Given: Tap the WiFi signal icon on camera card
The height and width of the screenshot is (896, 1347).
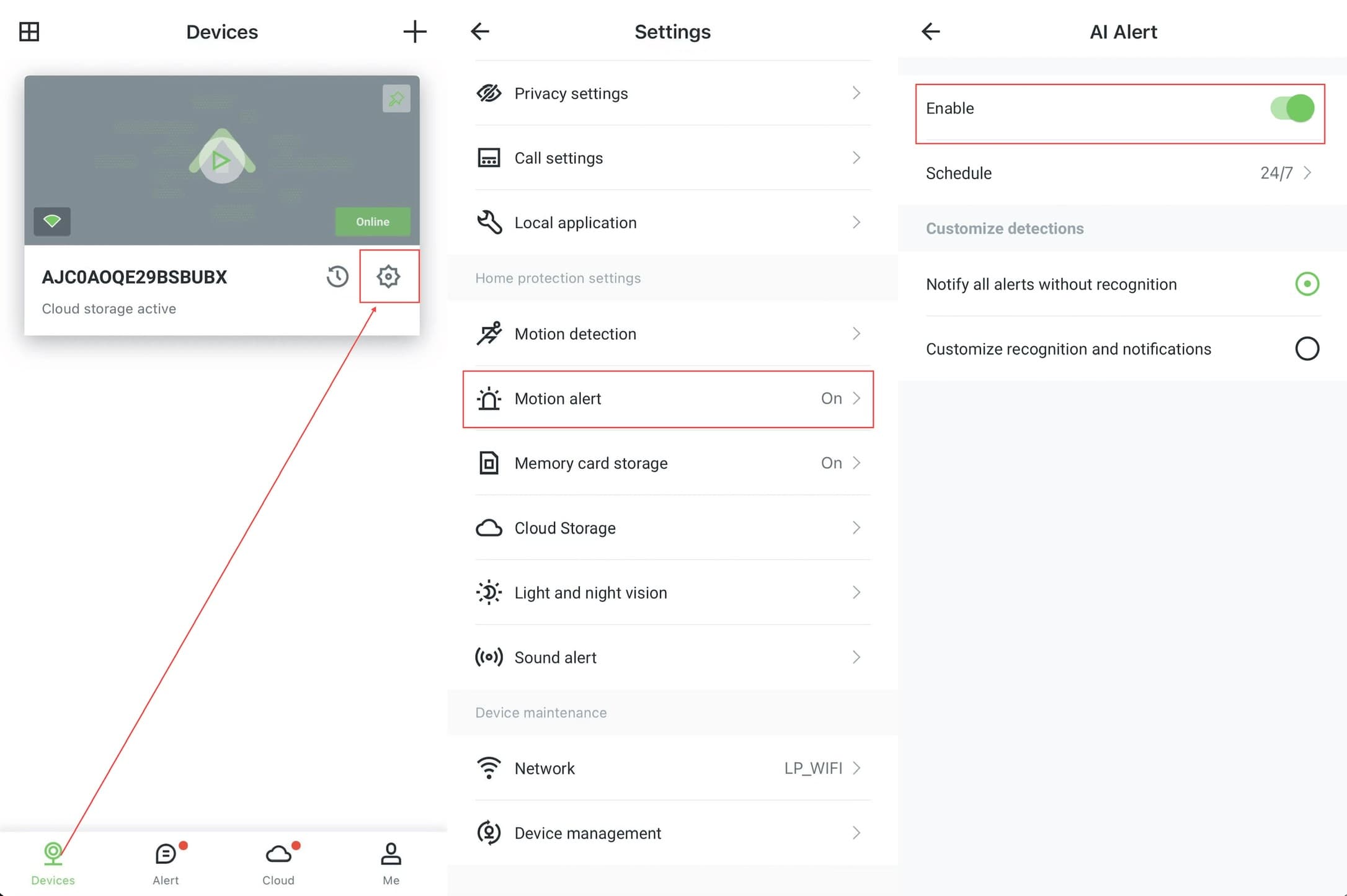Looking at the screenshot, I should [52, 221].
